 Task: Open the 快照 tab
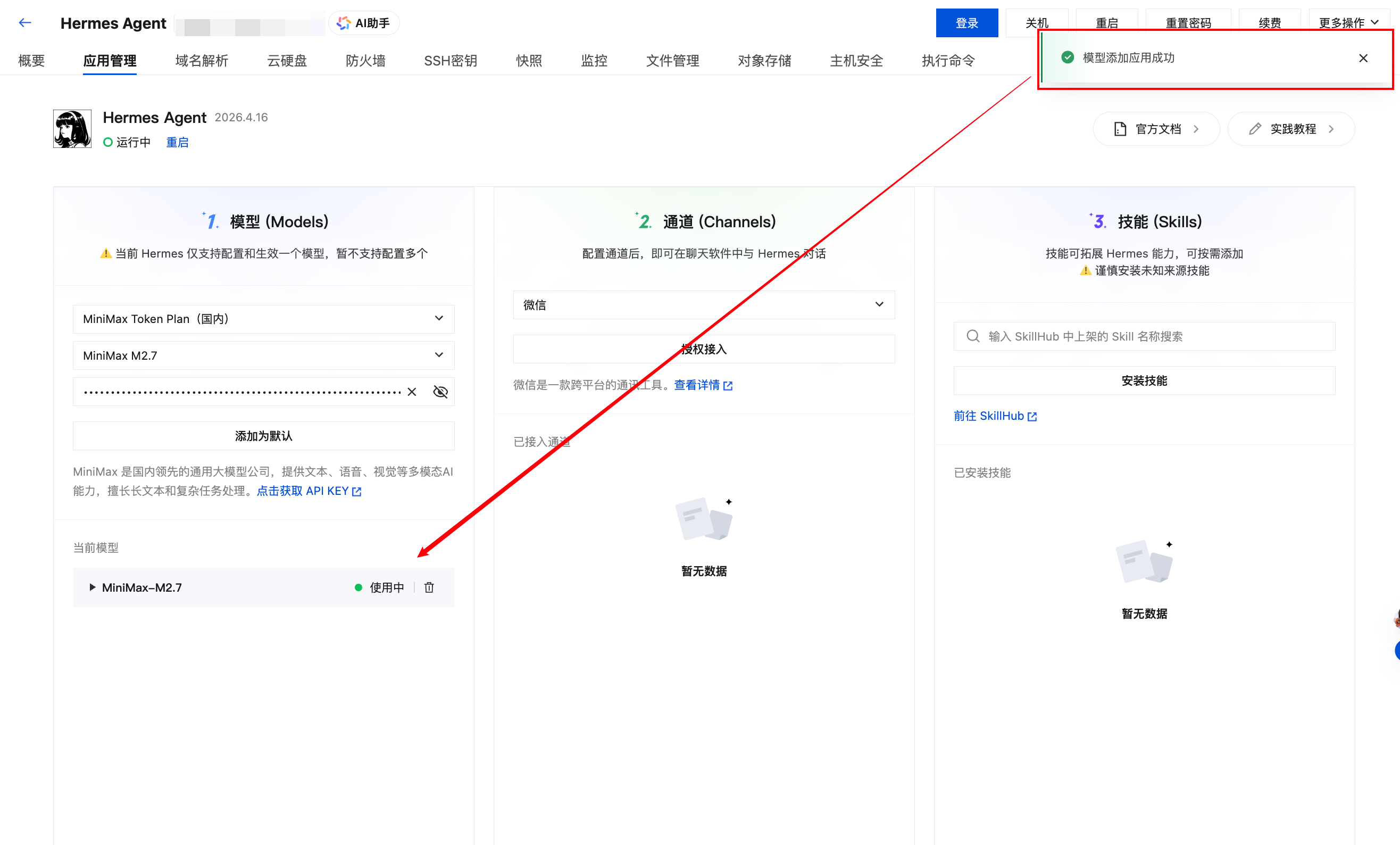(529, 61)
